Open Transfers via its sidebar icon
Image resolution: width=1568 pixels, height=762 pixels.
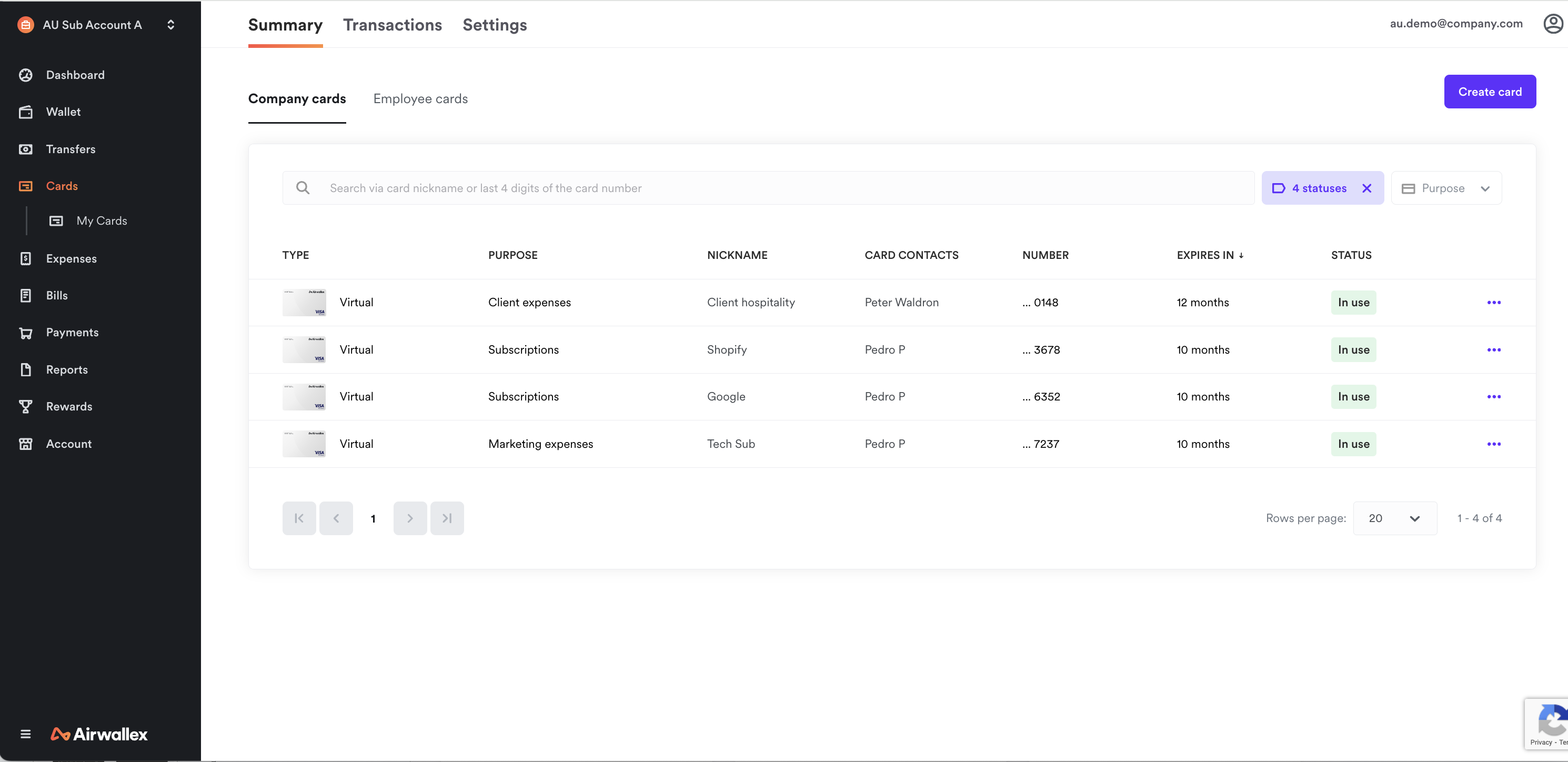(26, 148)
